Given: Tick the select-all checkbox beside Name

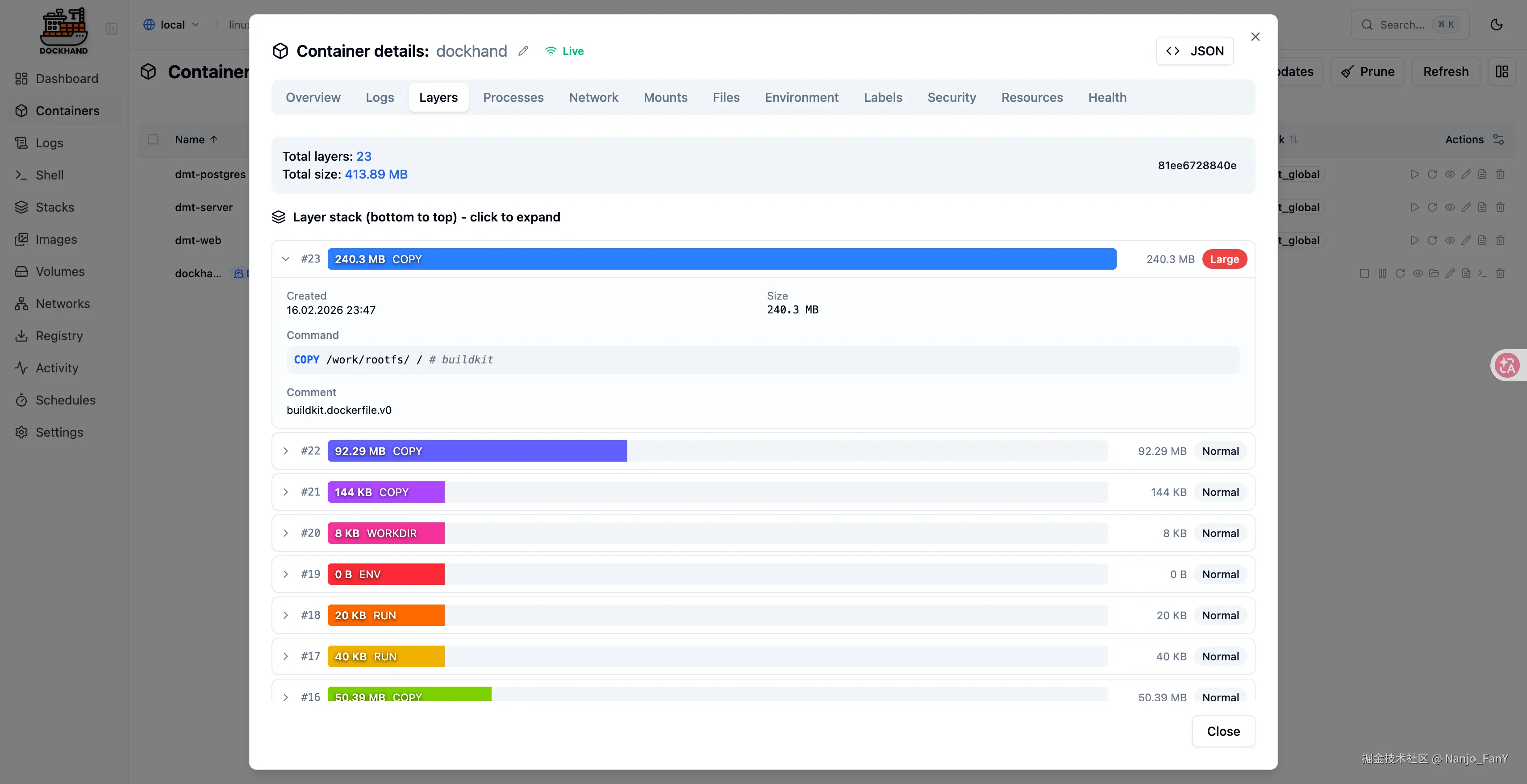Looking at the screenshot, I should 153,139.
